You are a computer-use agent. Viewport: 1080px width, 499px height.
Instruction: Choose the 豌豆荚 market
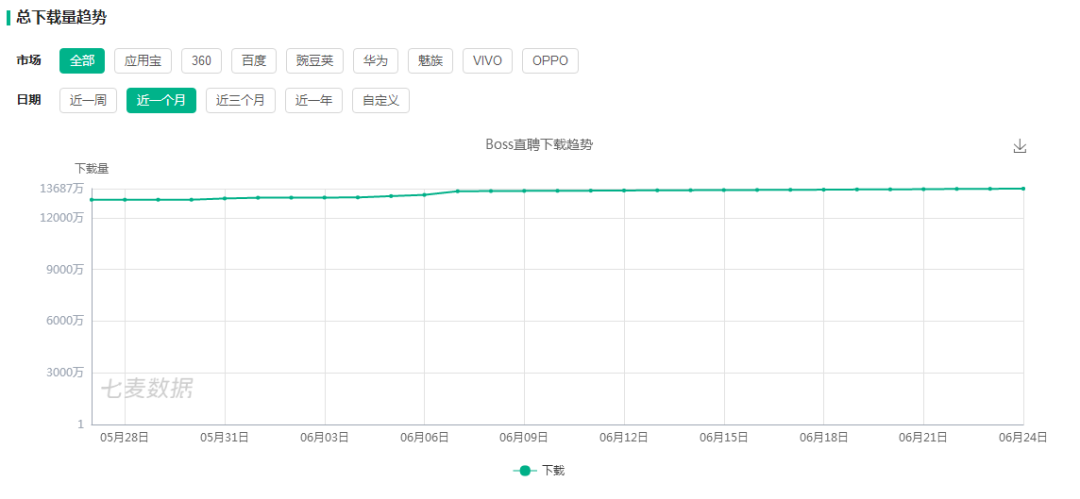(315, 61)
